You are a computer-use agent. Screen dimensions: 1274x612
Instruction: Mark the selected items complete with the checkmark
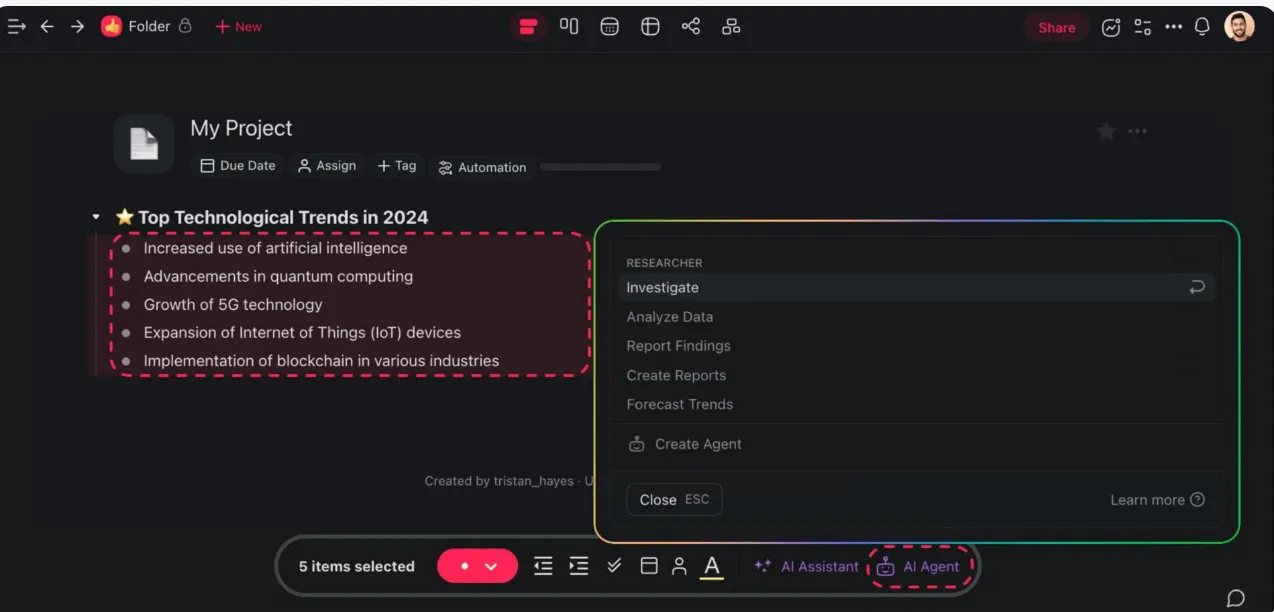pyautogui.click(x=614, y=565)
